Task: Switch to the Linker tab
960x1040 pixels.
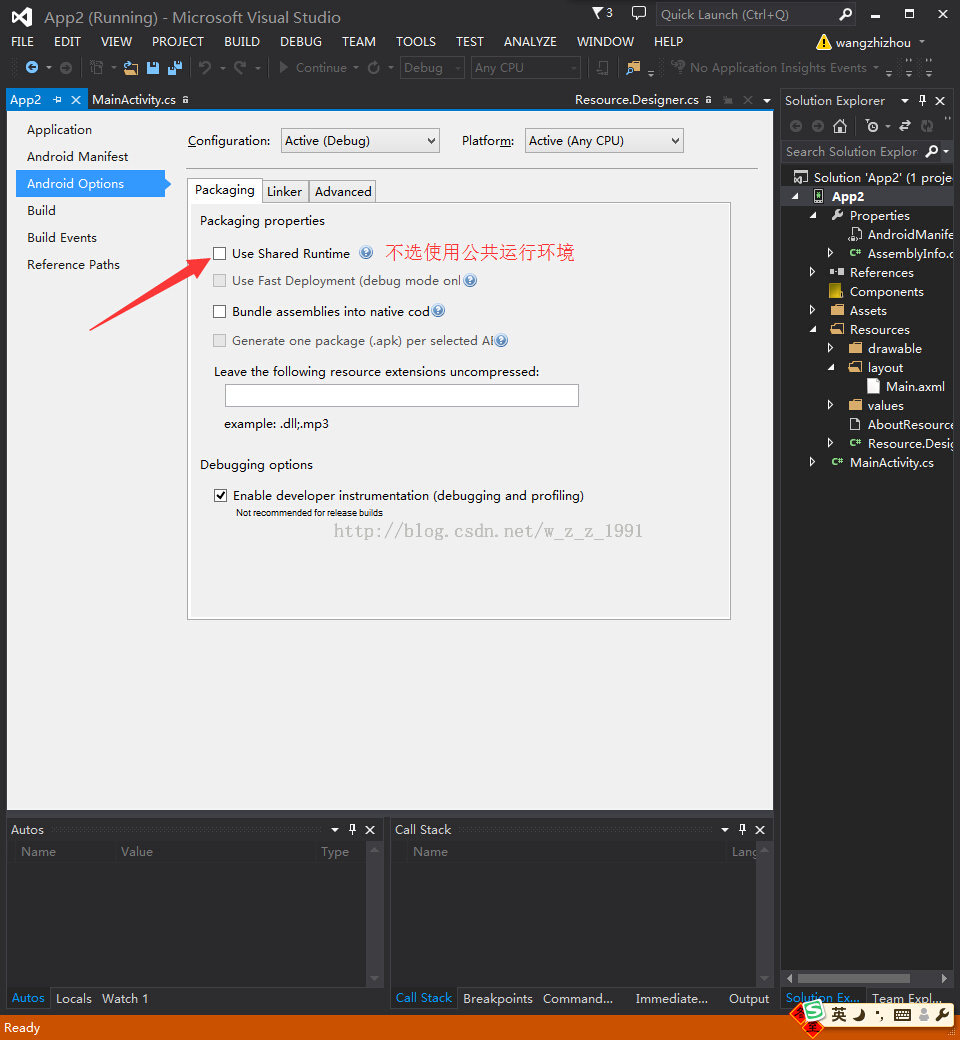Action: tap(284, 191)
